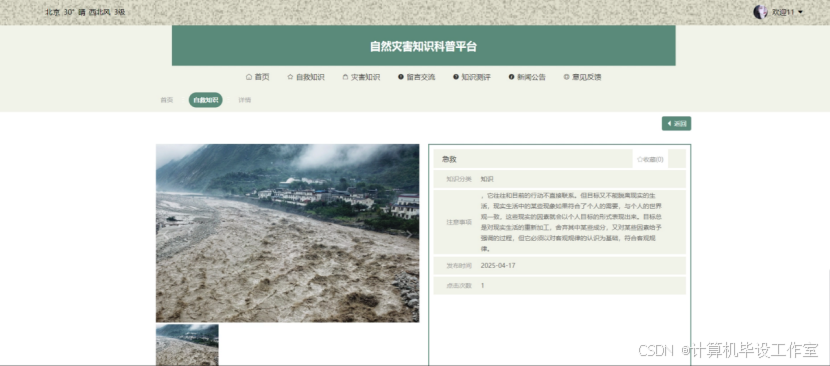Click the star icon beside 自救知识 in the navigation
Viewport: 830px width, 366px height.
click(x=290, y=77)
